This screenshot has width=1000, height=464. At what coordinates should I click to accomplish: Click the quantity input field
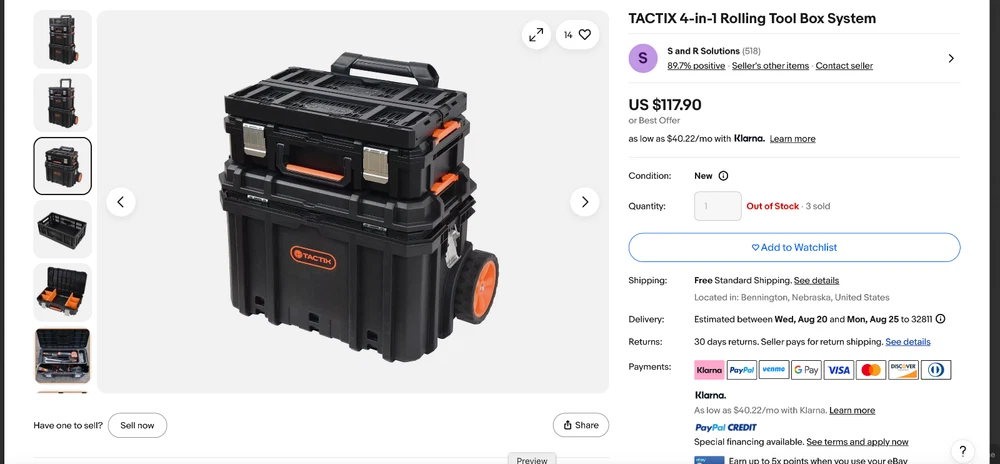(x=717, y=206)
